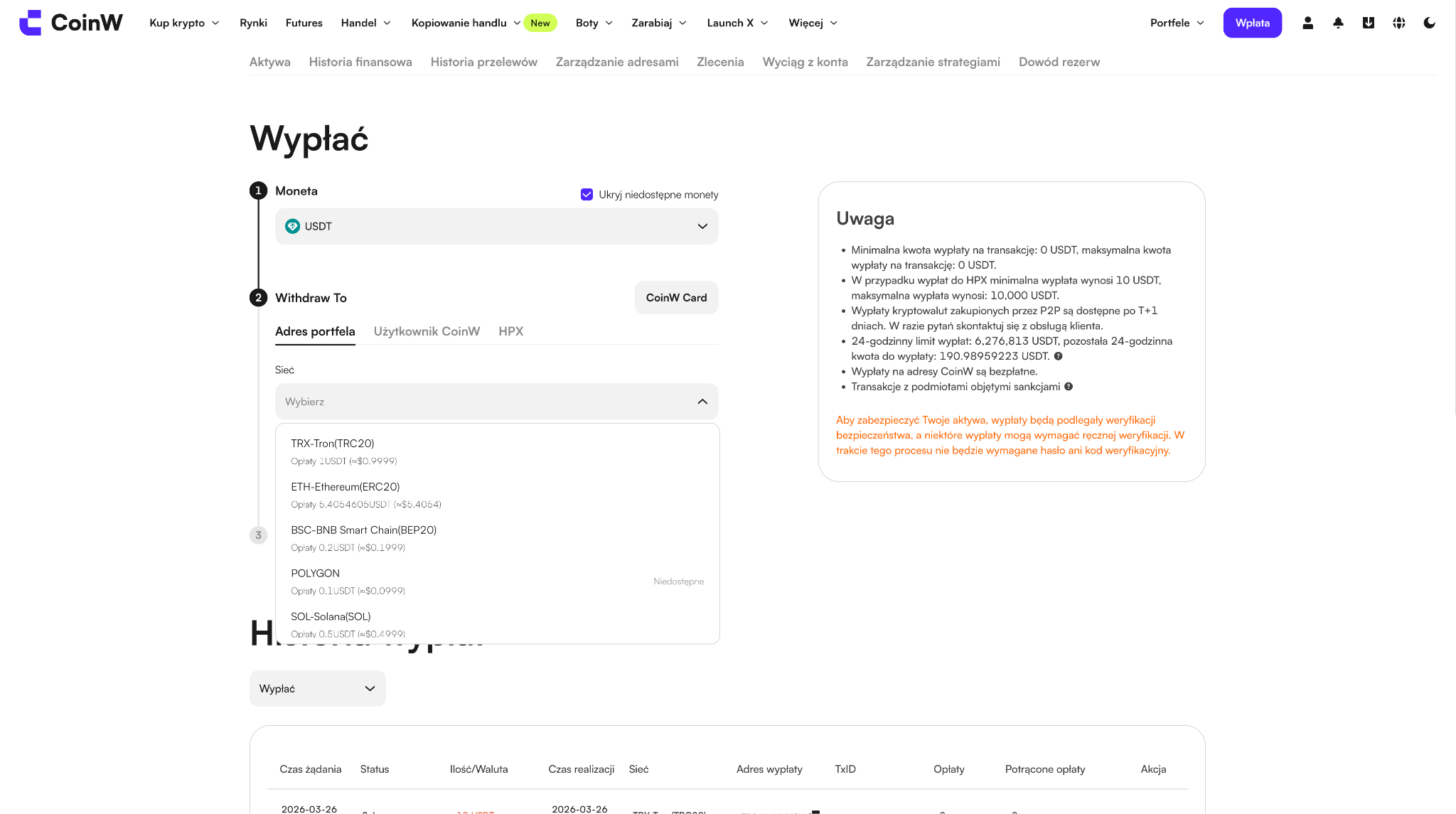
Task: Switch to Historia finansowa tab
Action: [360, 62]
